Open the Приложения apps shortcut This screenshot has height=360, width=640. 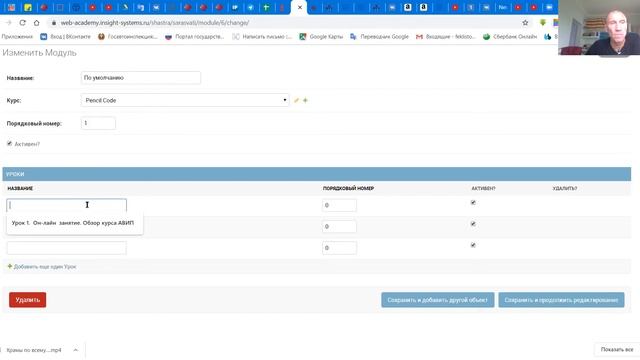[17, 37]
